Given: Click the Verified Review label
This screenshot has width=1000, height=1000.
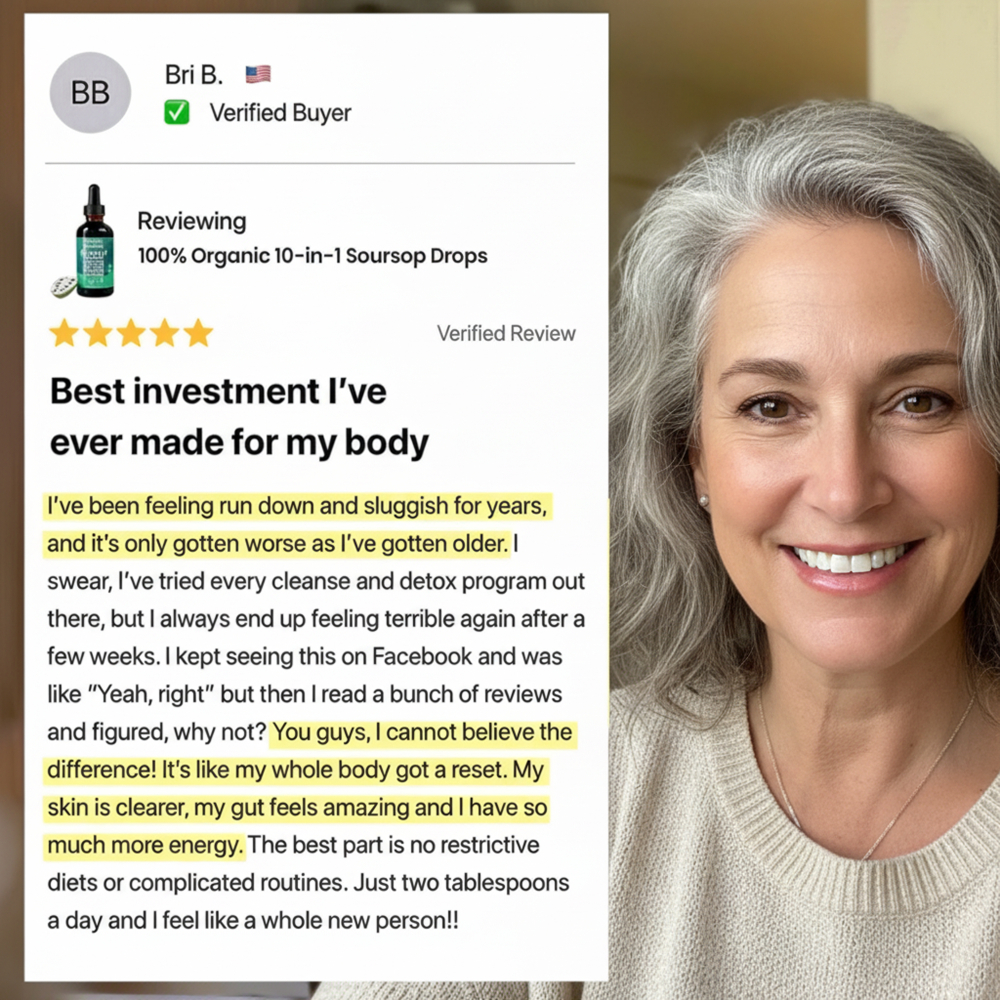Looking at the screenshot, I should coord(506,333).
